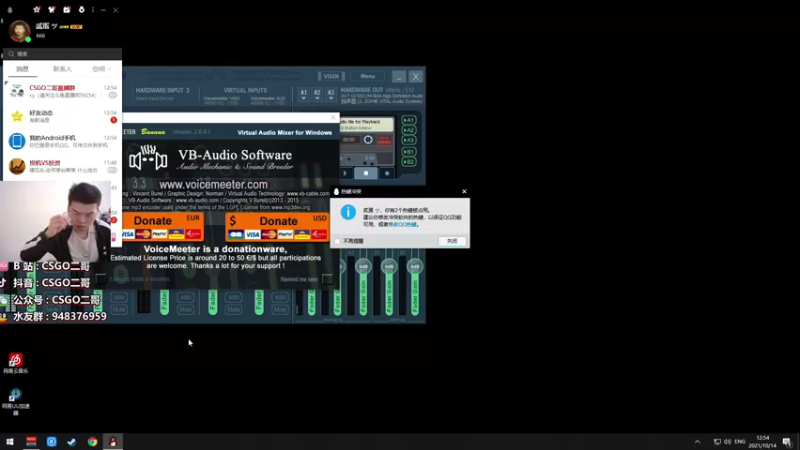Click the cassette recorder stop button

(x=366, y=173)
